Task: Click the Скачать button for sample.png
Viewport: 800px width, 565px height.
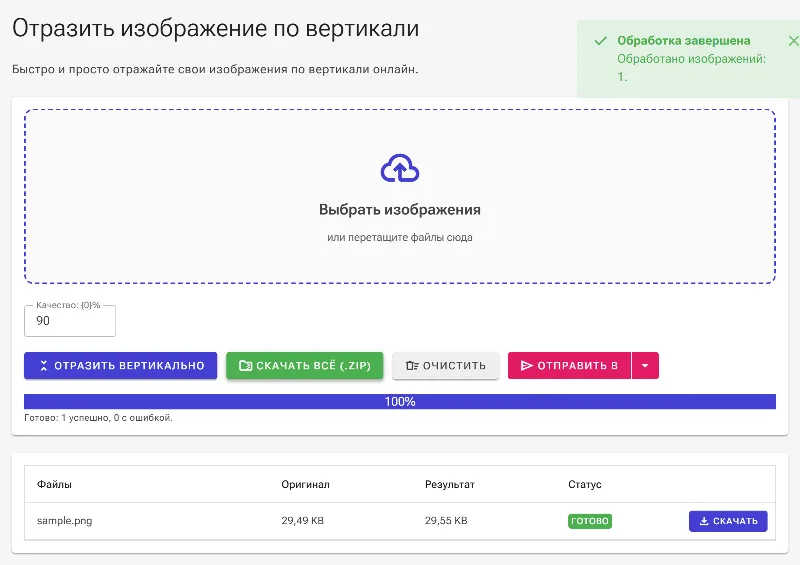Action: pyautogui.click(x=728, y=521)
